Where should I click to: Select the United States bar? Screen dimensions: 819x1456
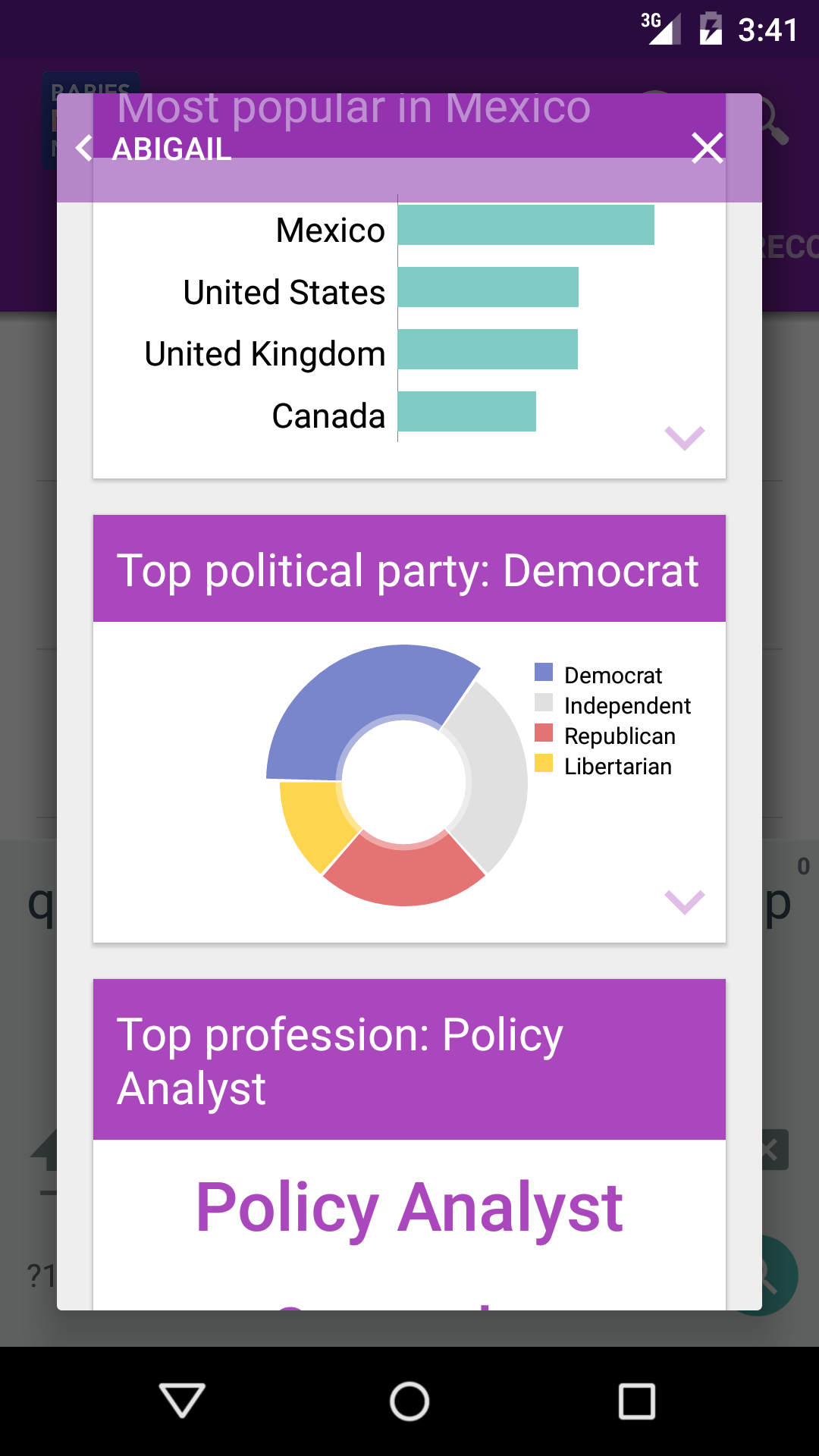488,287
